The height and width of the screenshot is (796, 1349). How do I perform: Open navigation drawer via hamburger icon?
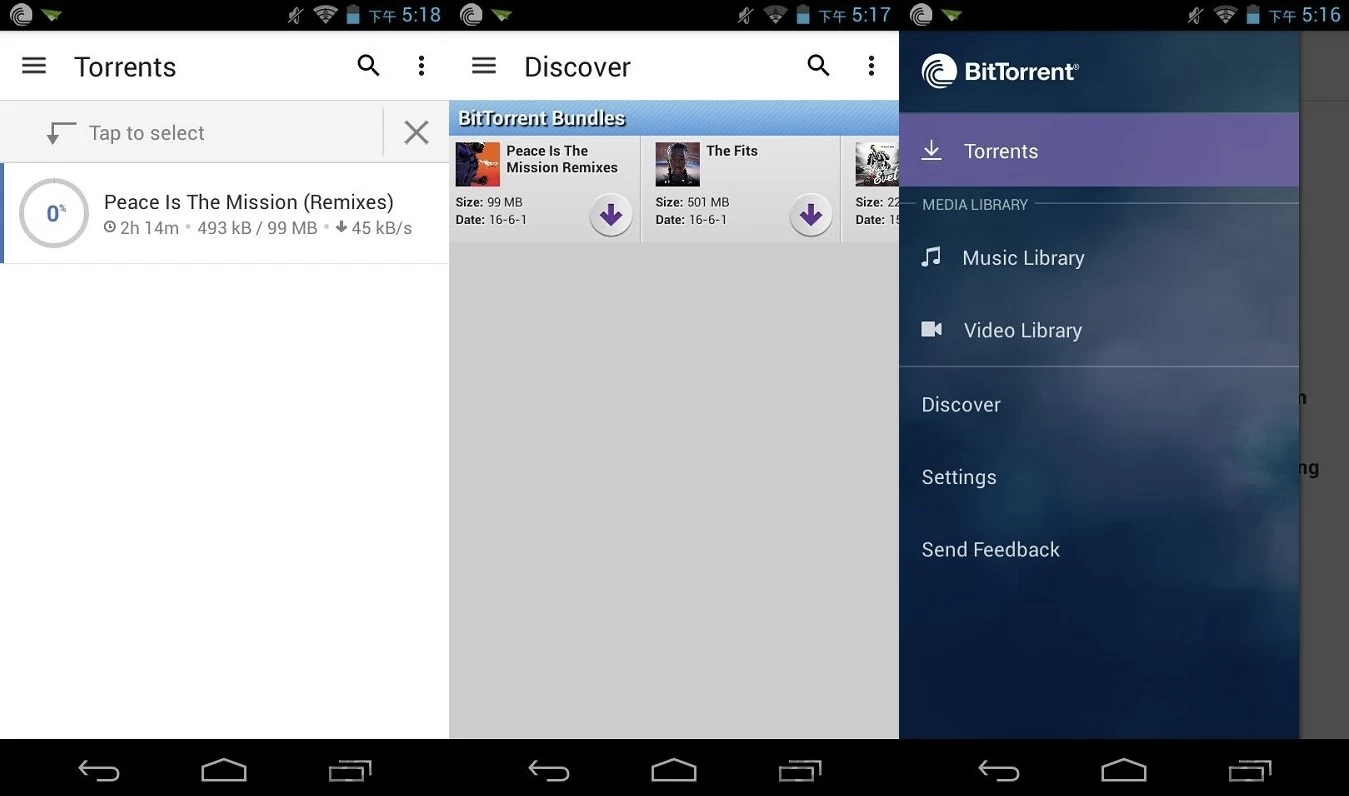pyautogui.click(x=33, y=66)
